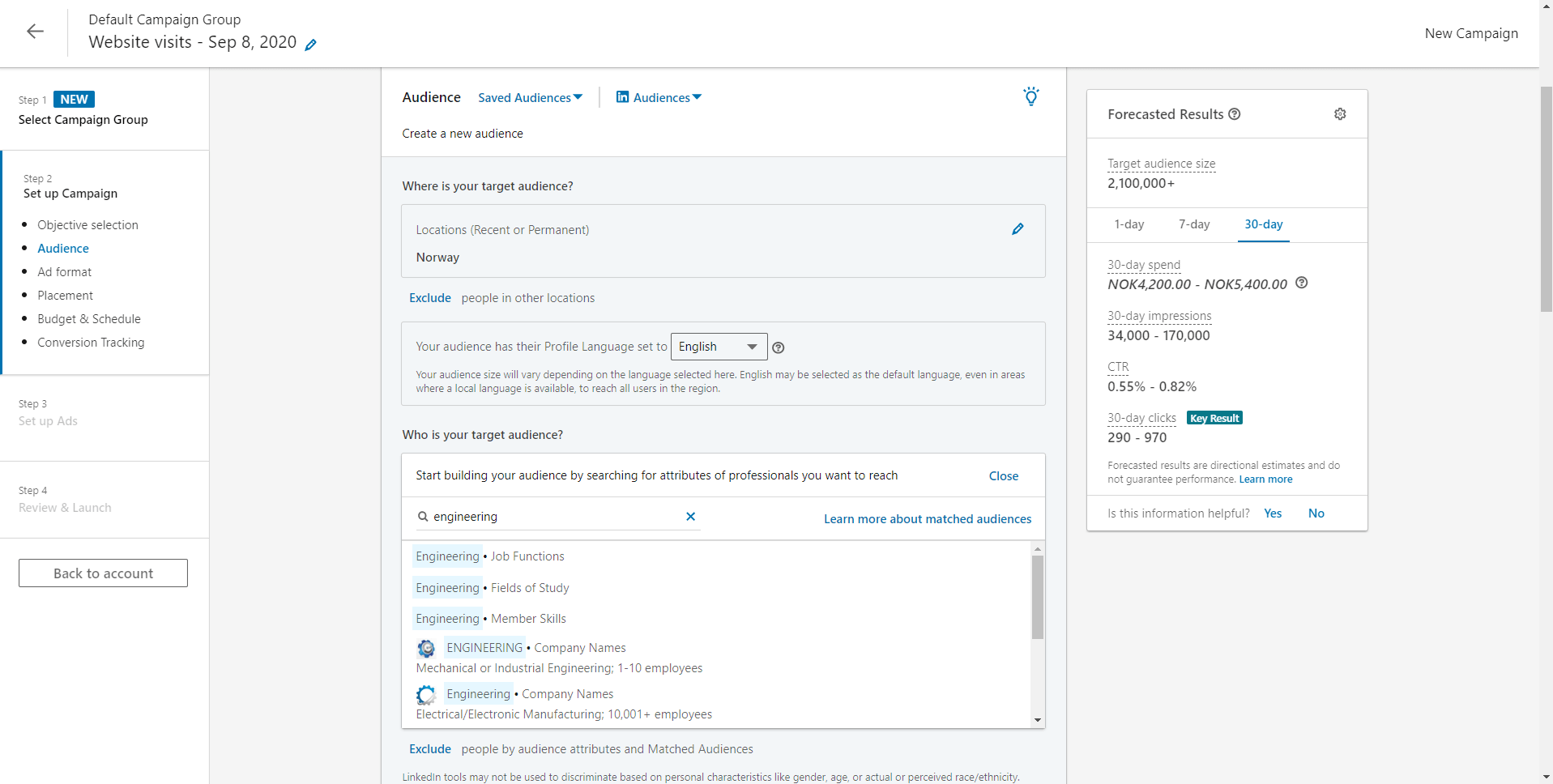
Task: Select Engineering Company Names 10,001+ employees
Action: pos(716,703)
